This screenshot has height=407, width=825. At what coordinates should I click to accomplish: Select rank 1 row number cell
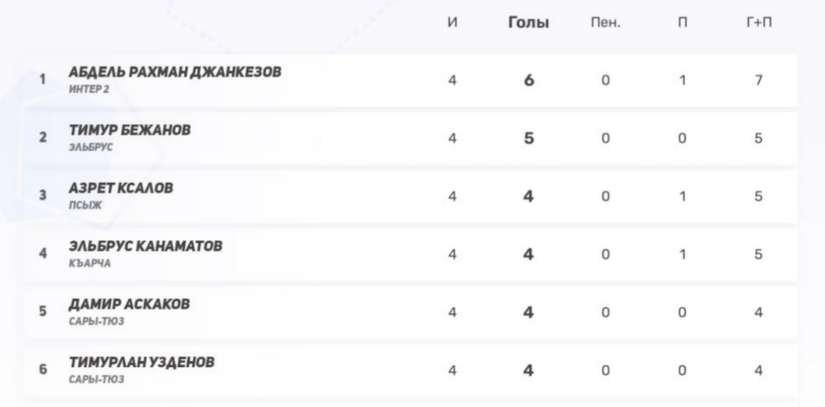pos(42,80)
